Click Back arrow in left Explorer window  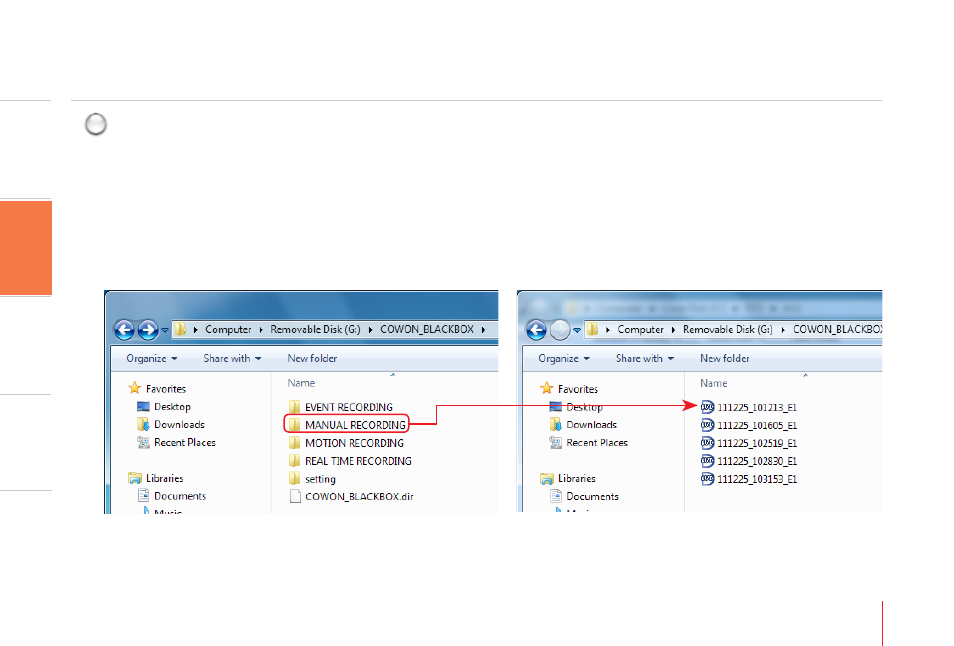(125, 330)
